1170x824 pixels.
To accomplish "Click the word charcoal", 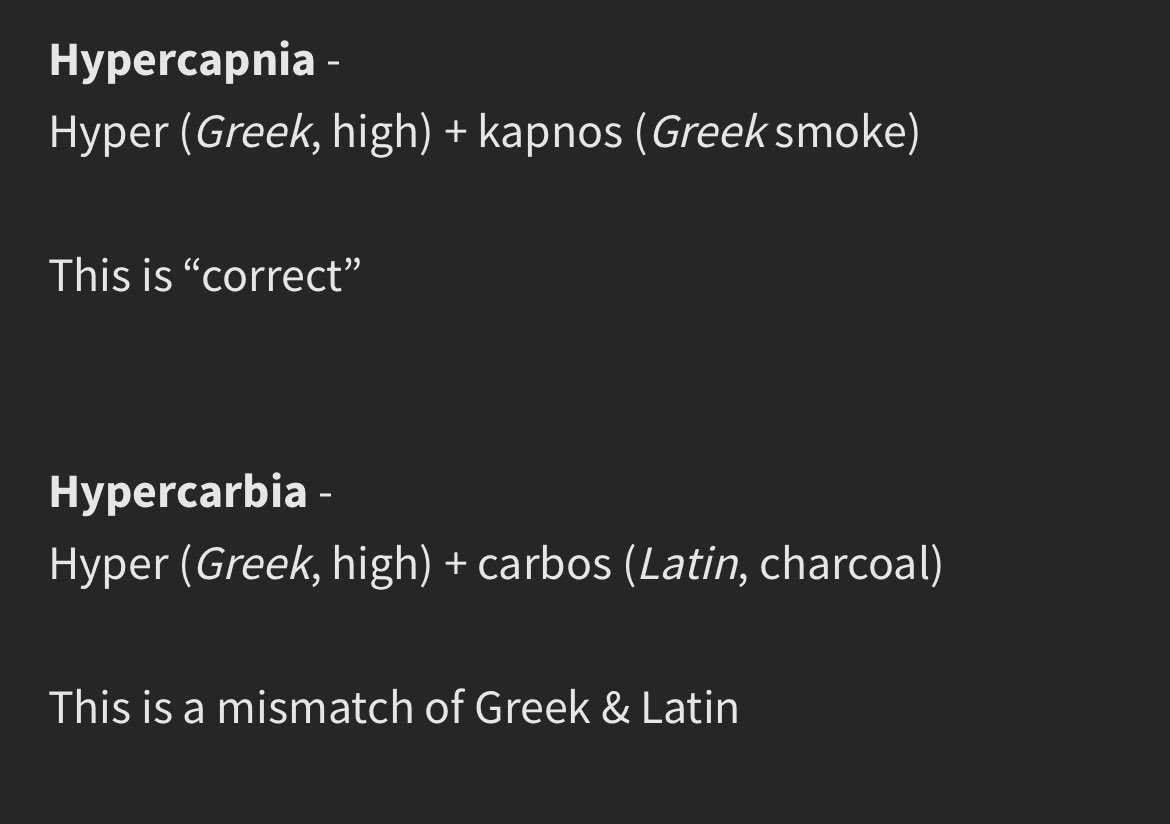I will [845, 564].
